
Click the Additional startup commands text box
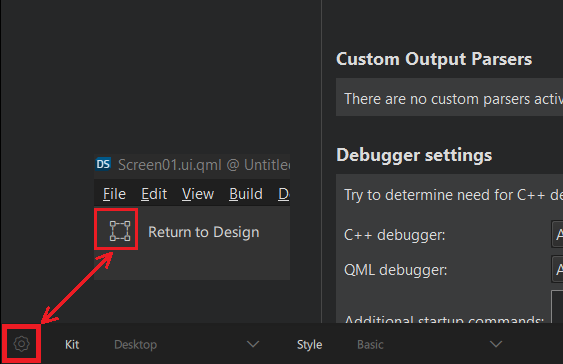pos(557,307)
